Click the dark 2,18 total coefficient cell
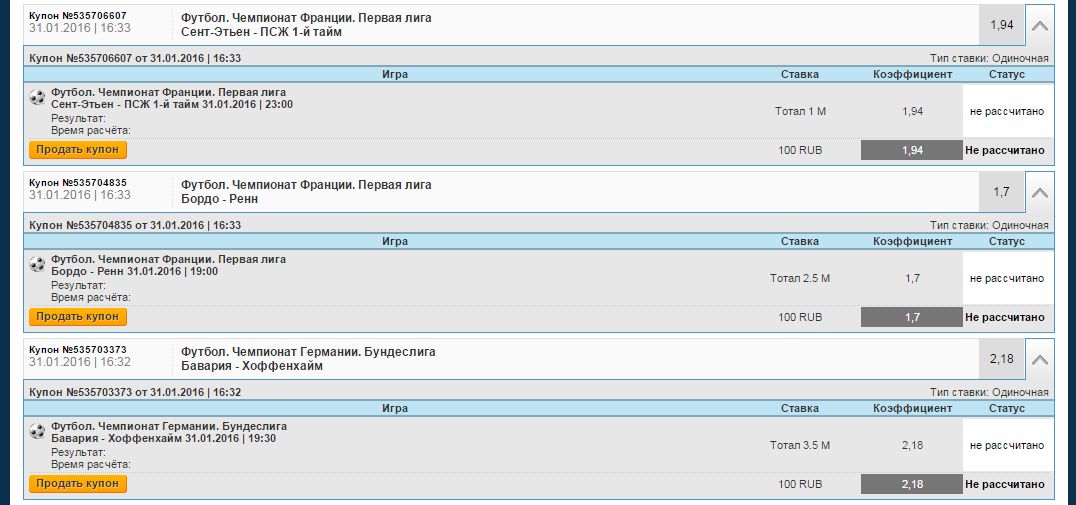Viewport: 1076px width, 505px height. coord(912,484)
